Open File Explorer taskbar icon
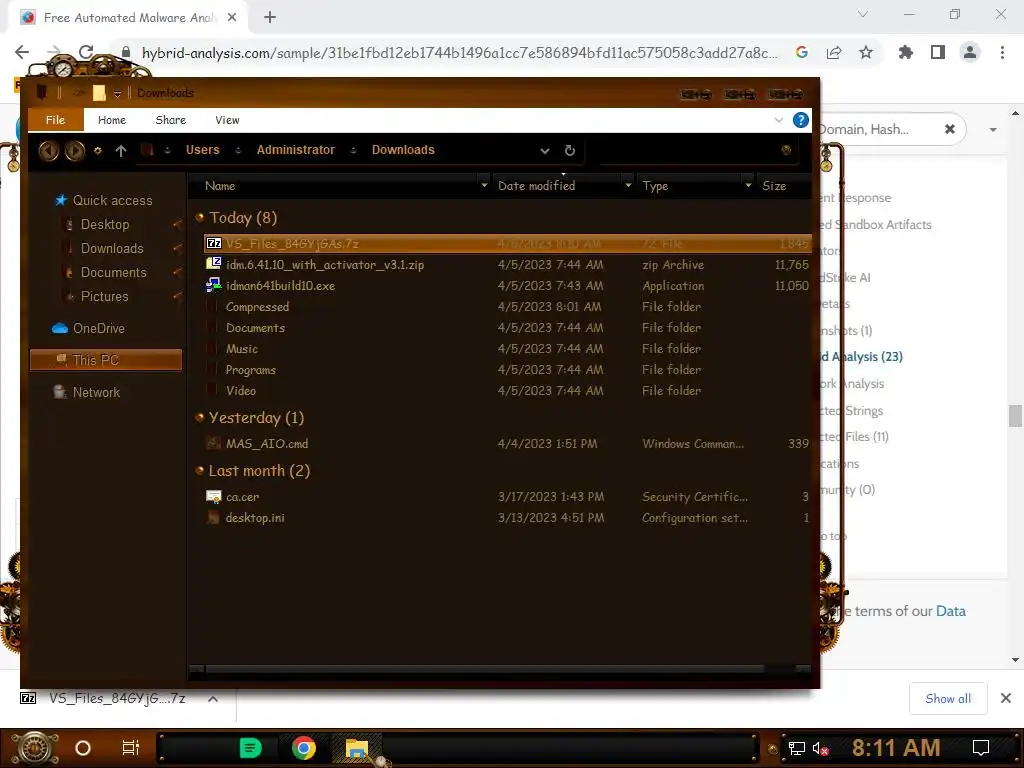The width and height of the screenshot is (1024, 768). click(357, 748)
